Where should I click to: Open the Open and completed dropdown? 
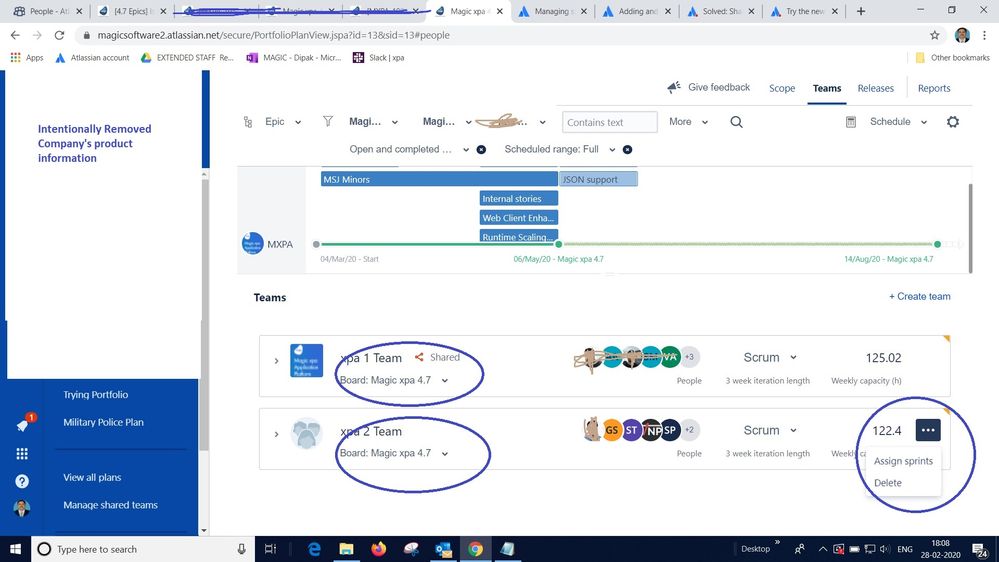pos(409,149)
